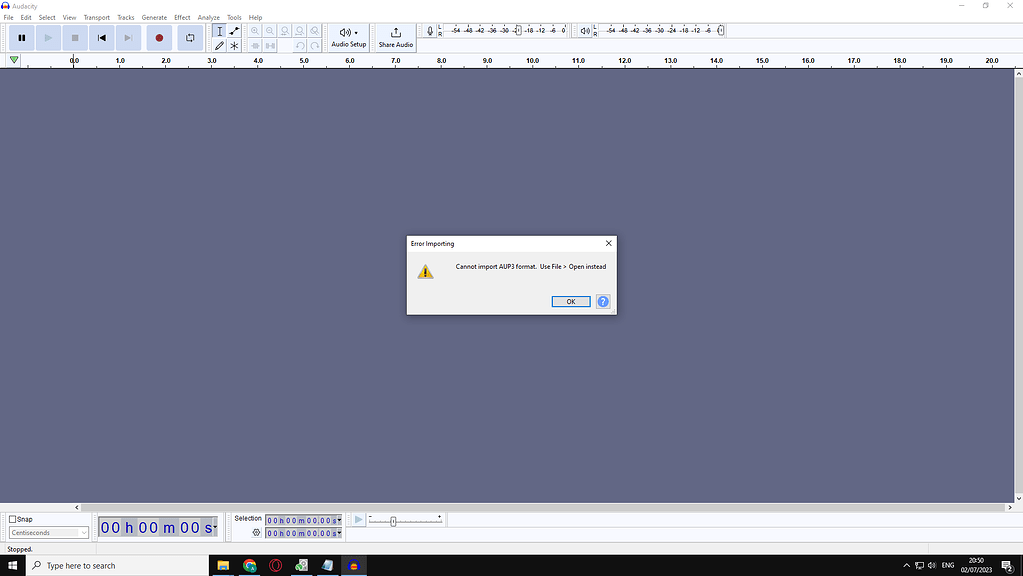Open the Transport menu
Screen dimensions: 1023x576
pos(96,17)
